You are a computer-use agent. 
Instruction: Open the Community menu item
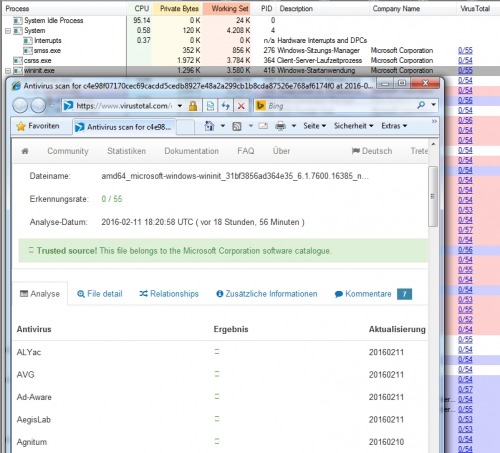click(68, 151)
